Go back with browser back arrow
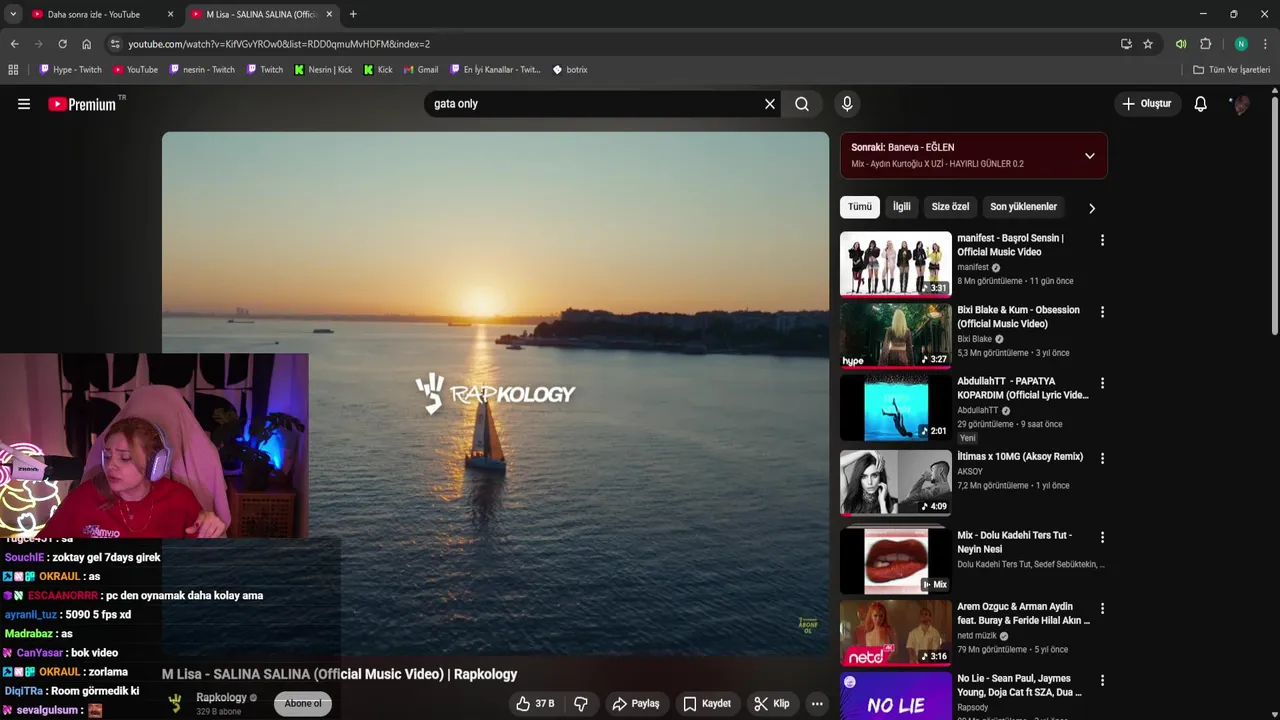Screen dimensions: 1280x720 [x=14, y=44]
